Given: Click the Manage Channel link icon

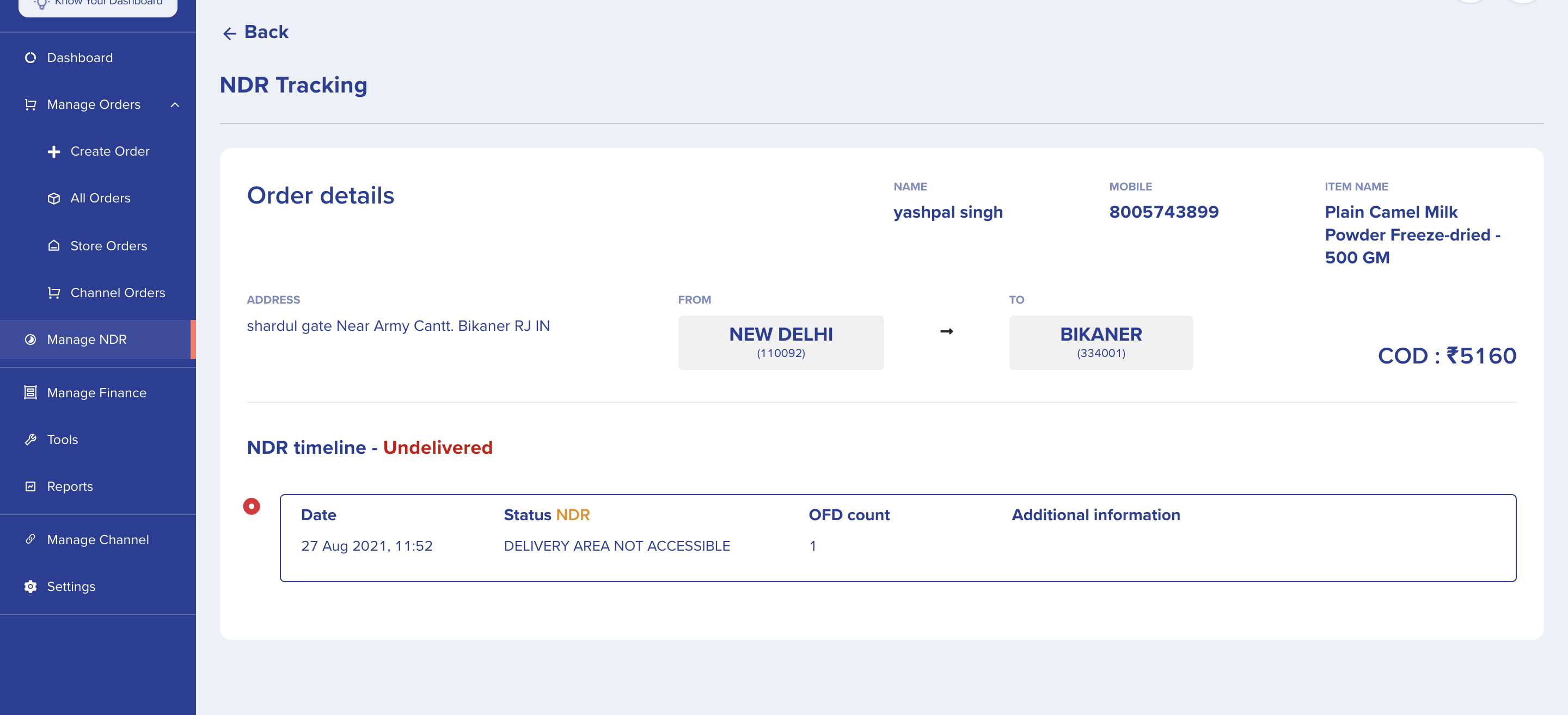Looking at the screenshot, I should pyautogui.click(x=30, y=539).
